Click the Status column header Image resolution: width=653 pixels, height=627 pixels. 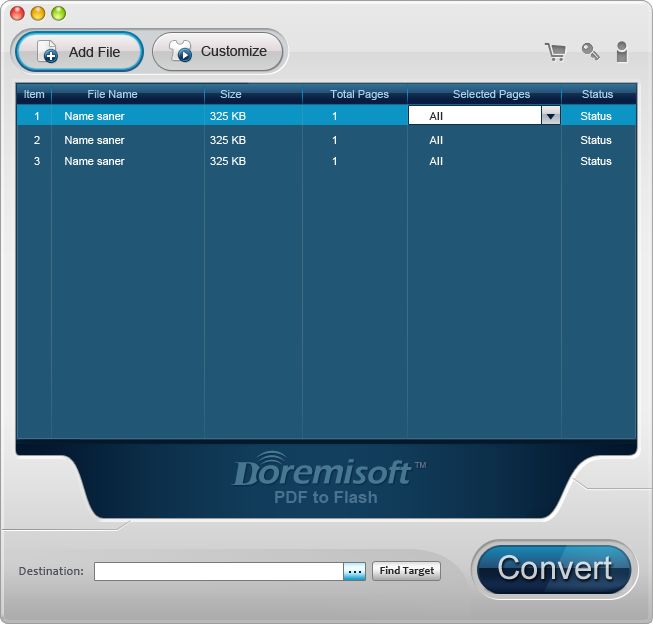click(597, 94)
